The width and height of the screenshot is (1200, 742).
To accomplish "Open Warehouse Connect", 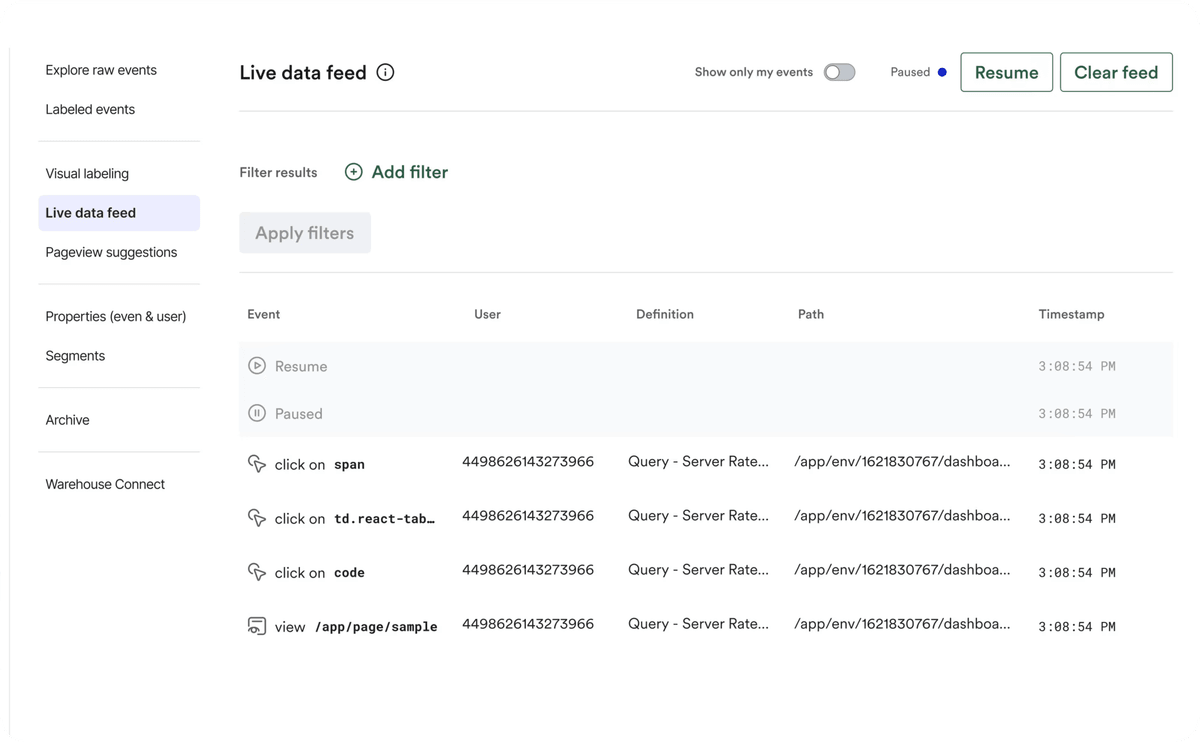I will pos(105,484).
